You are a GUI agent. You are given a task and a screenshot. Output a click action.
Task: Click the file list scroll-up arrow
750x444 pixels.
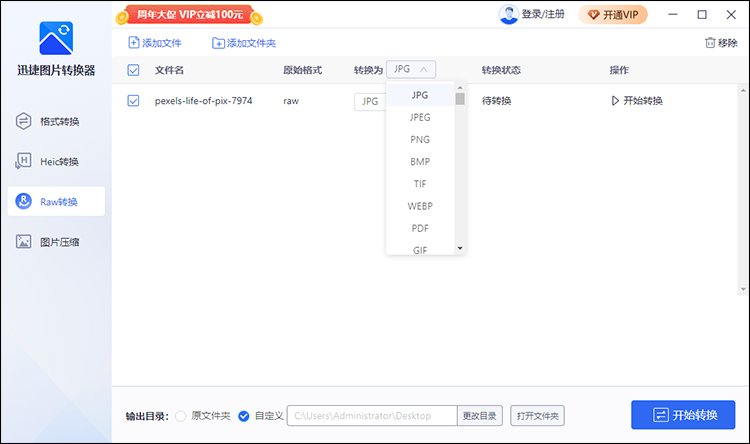point(743,90)
